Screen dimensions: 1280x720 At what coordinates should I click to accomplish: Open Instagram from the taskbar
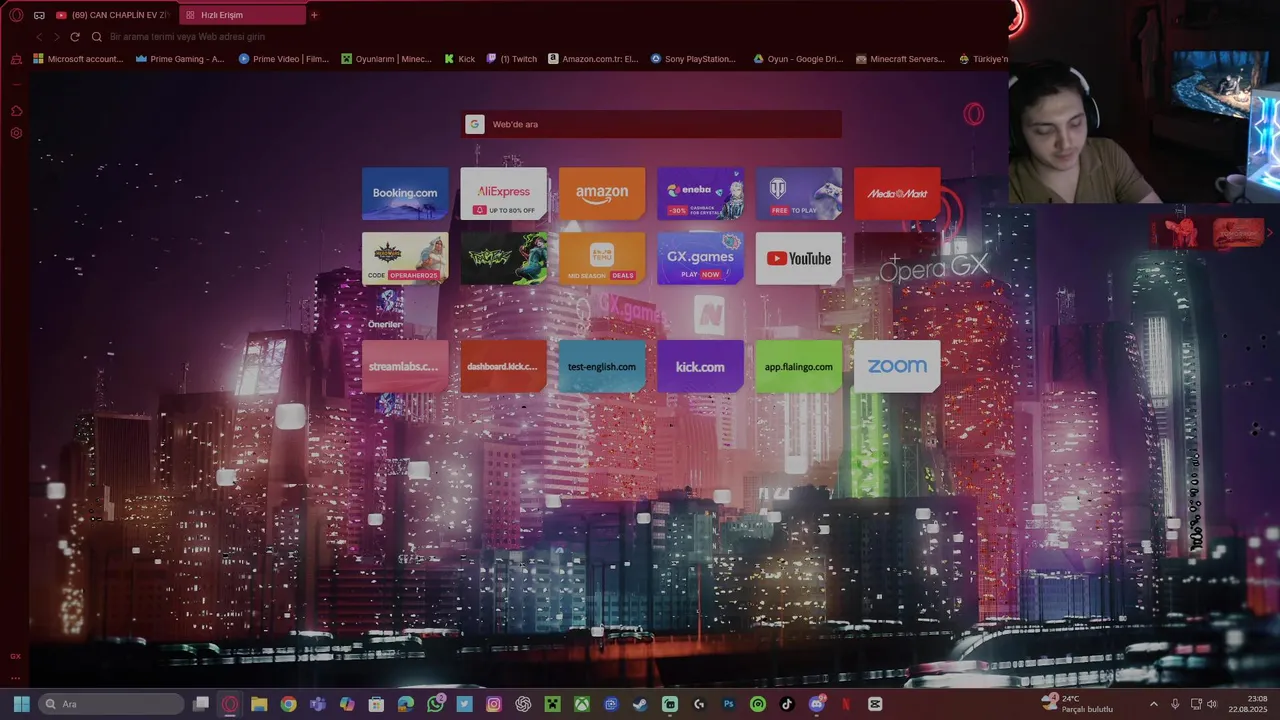494,704
